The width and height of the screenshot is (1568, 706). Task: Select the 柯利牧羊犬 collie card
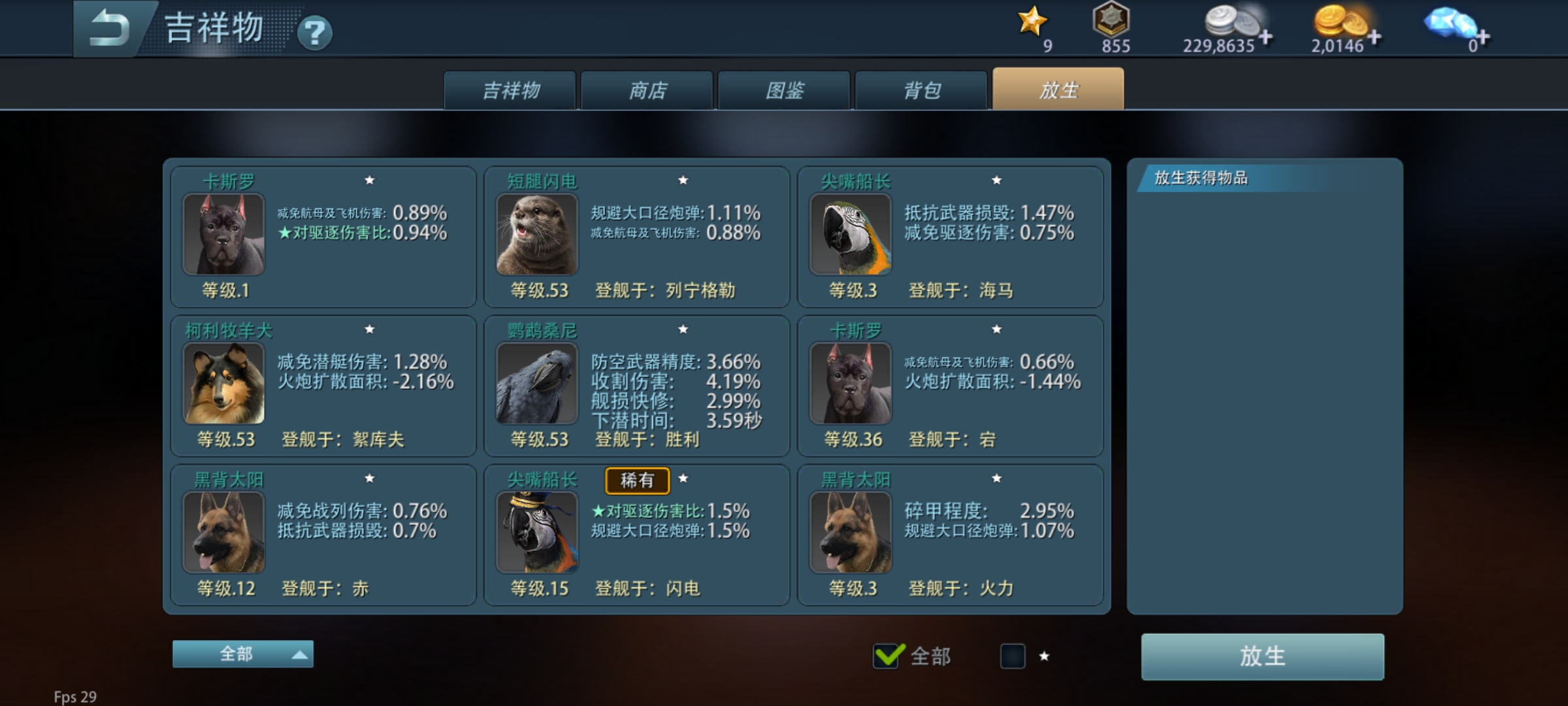pos(323,386)
